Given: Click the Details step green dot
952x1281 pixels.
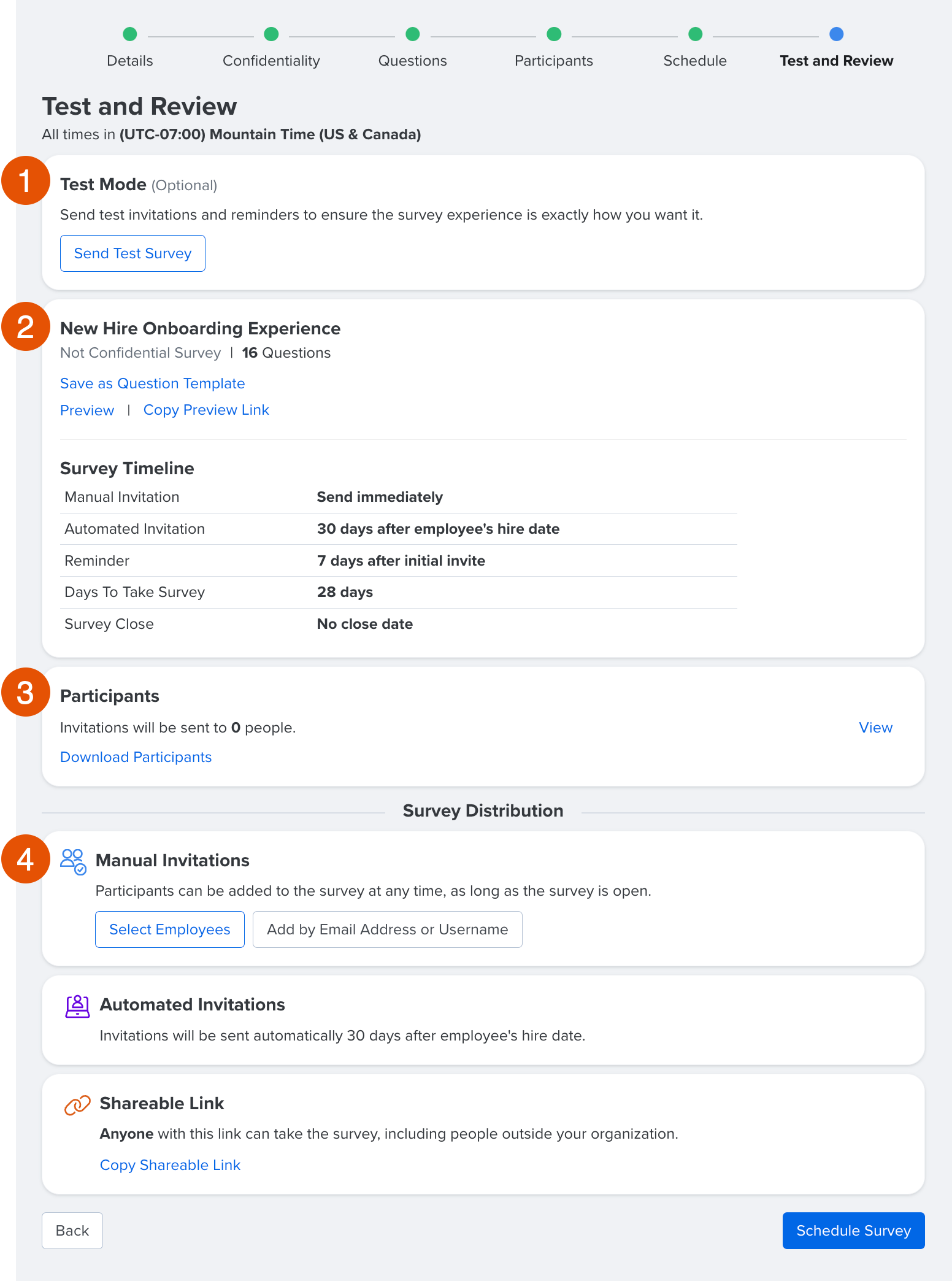Looking at the screenshot, I should click(130, 34).
